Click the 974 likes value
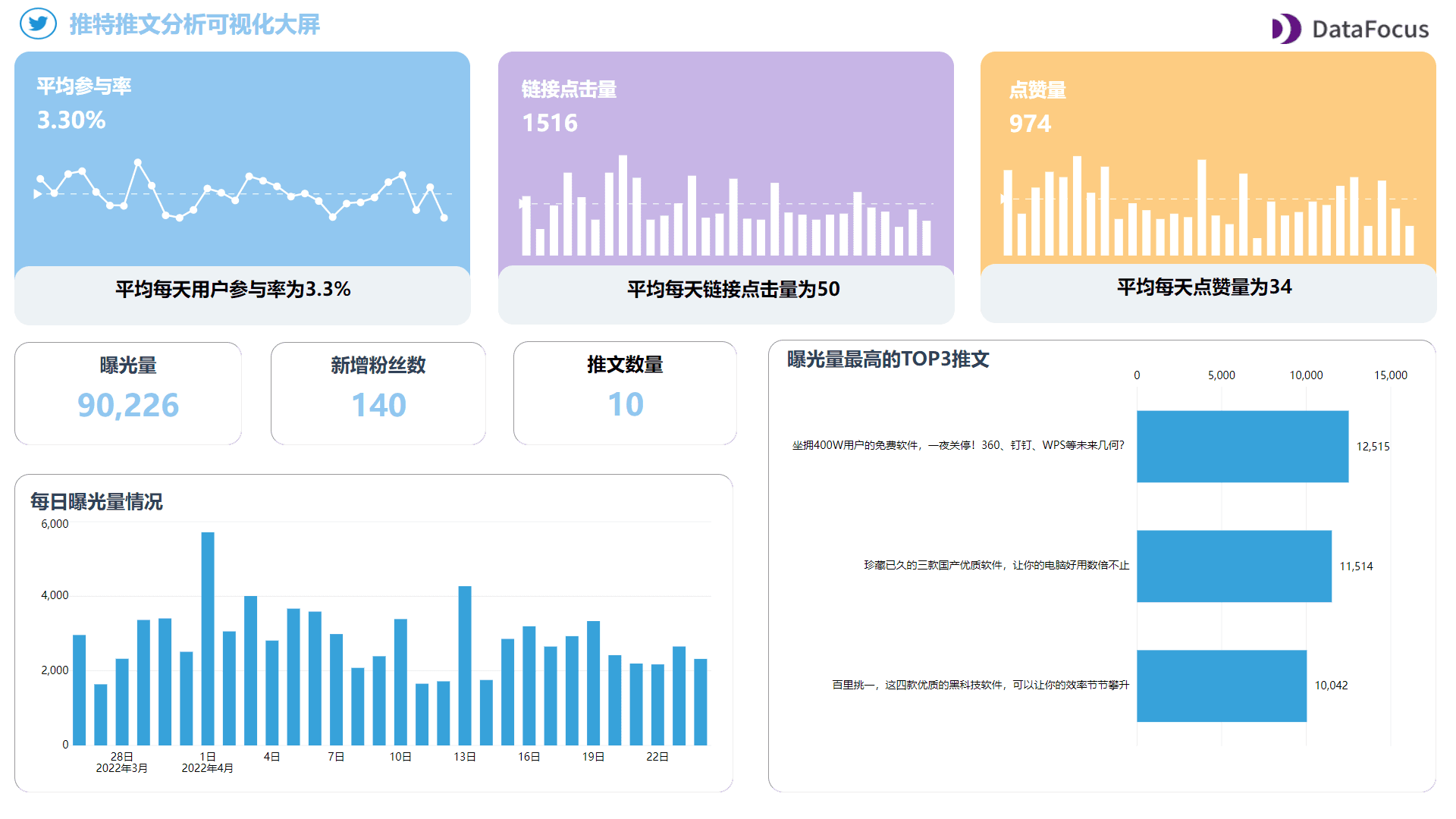 [x=1030, y=124]
